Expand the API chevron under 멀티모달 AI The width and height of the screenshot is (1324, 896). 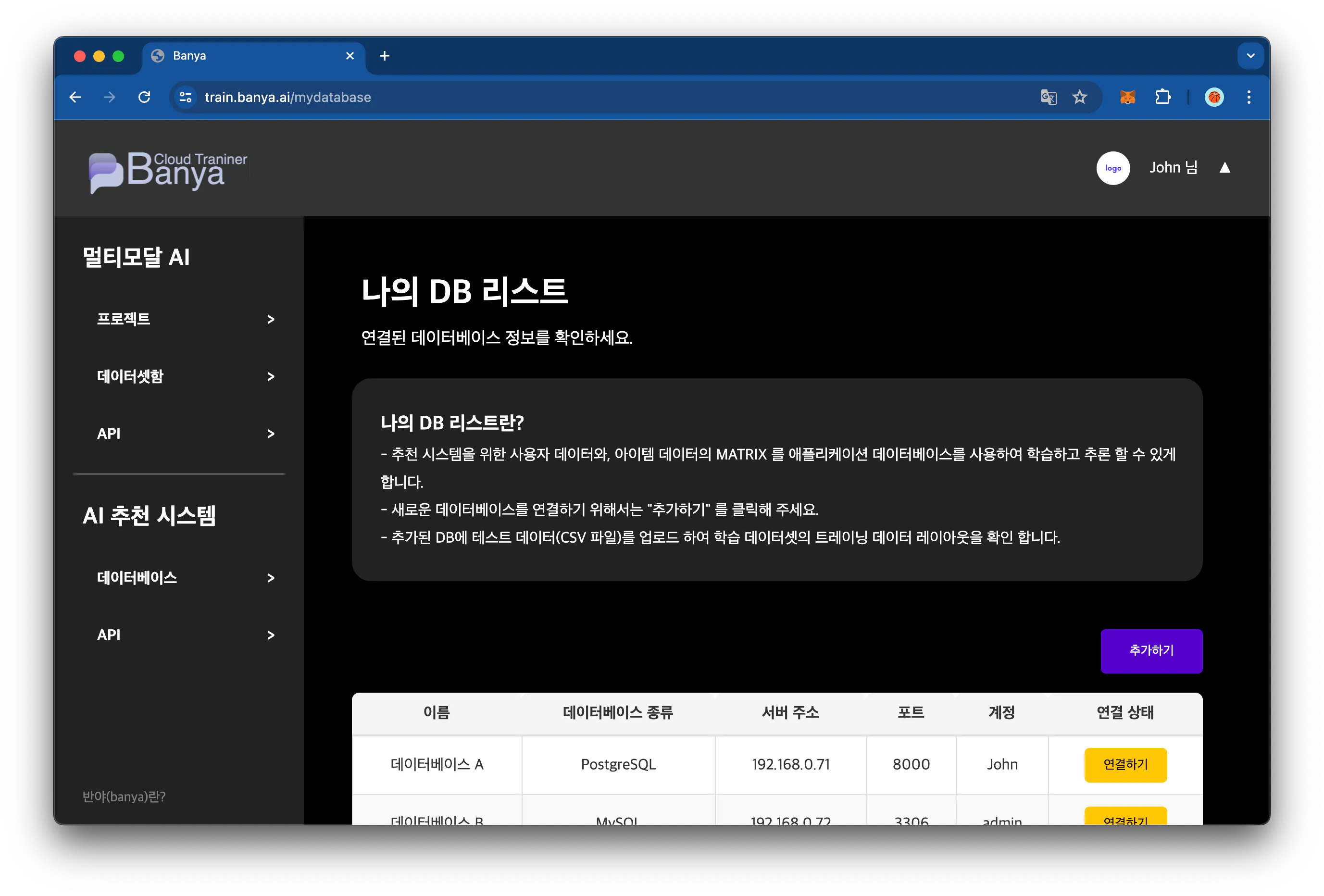(271, 434)
